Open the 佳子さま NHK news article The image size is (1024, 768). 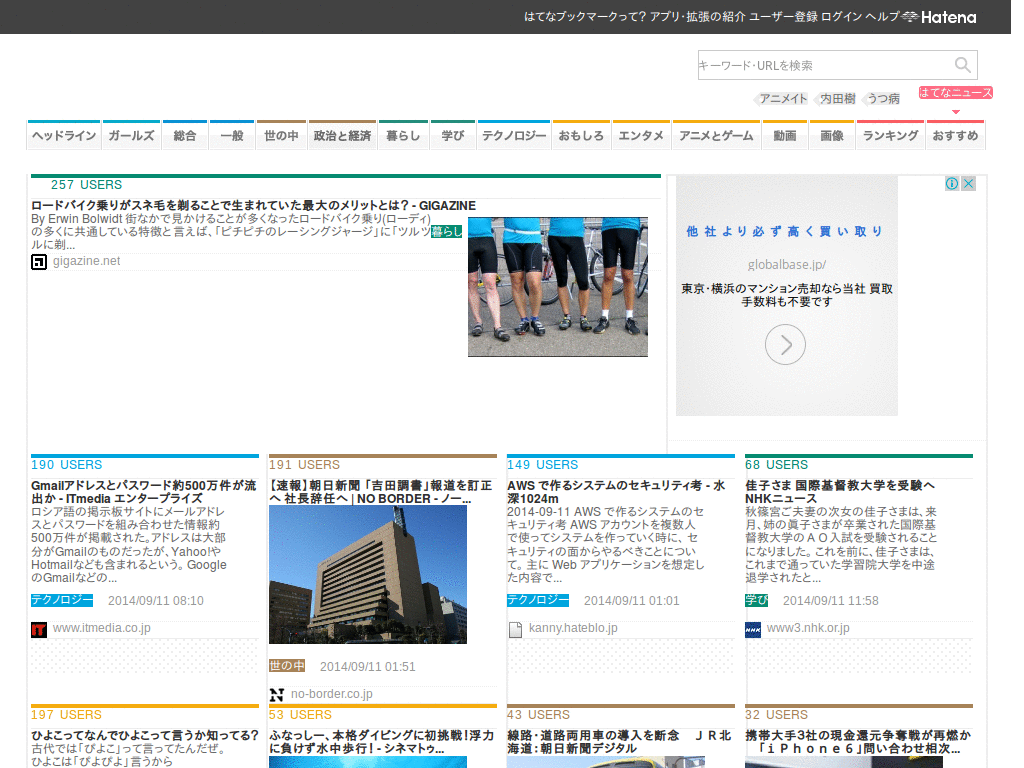840,492
